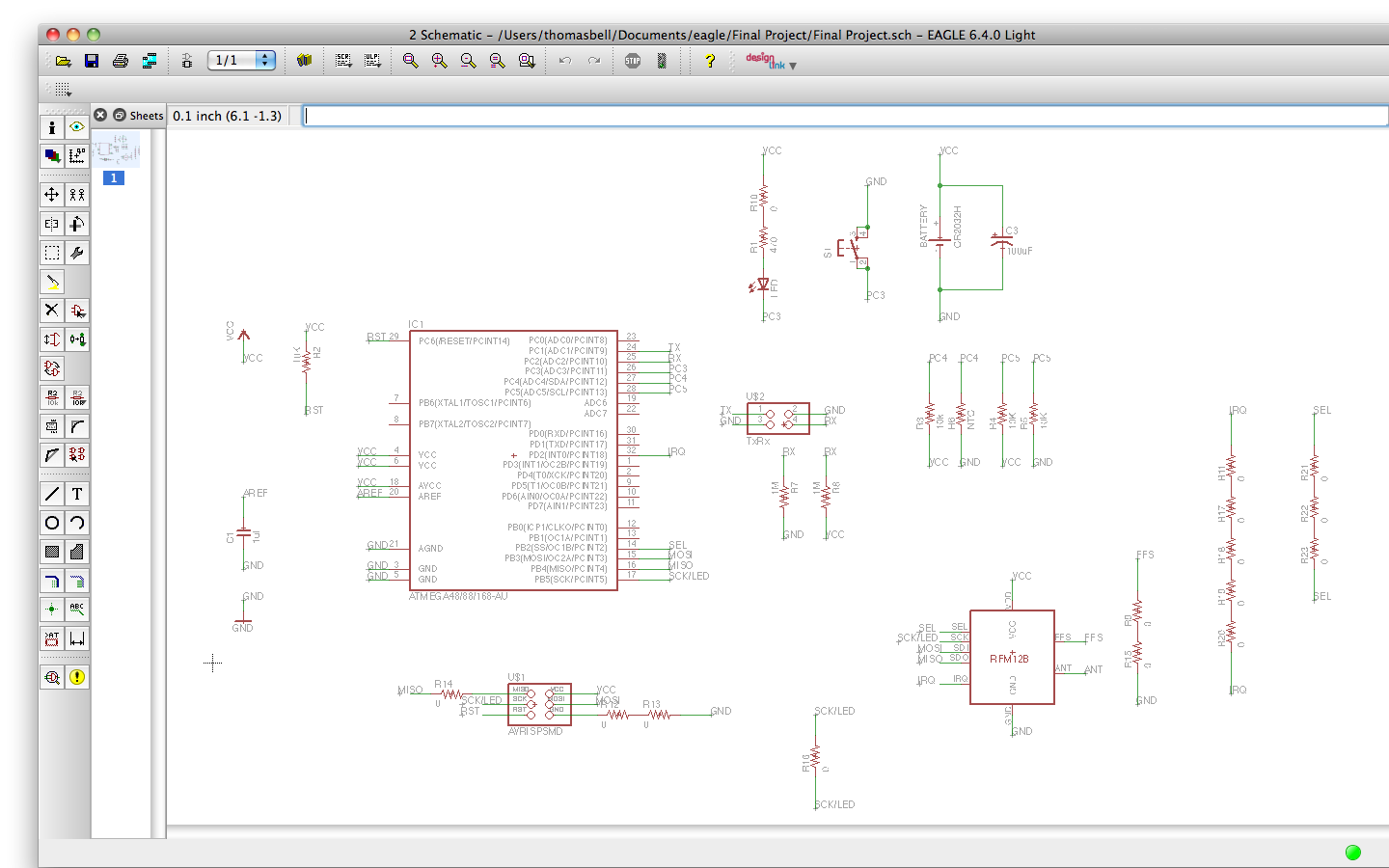
Task: Select the Info tool
Action: point(50,126)
